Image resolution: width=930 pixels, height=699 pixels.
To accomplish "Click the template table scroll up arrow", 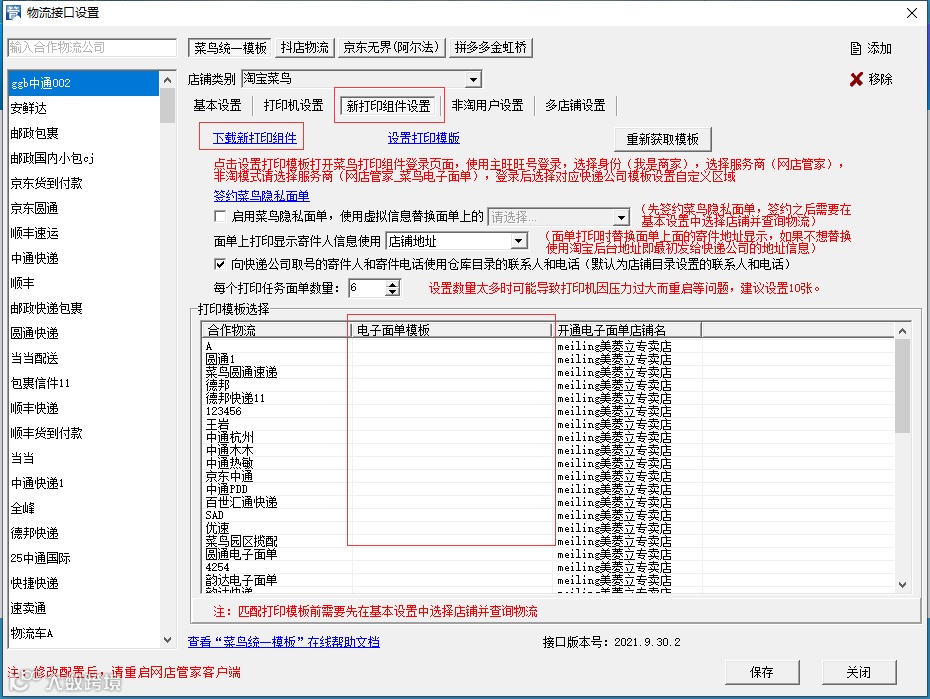I will pos(902,331).
